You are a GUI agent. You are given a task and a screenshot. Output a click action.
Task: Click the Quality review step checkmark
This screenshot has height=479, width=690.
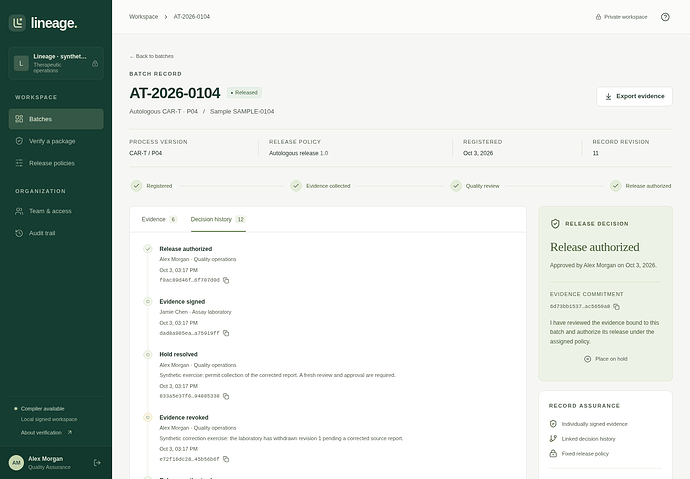[x=456, y=186]
